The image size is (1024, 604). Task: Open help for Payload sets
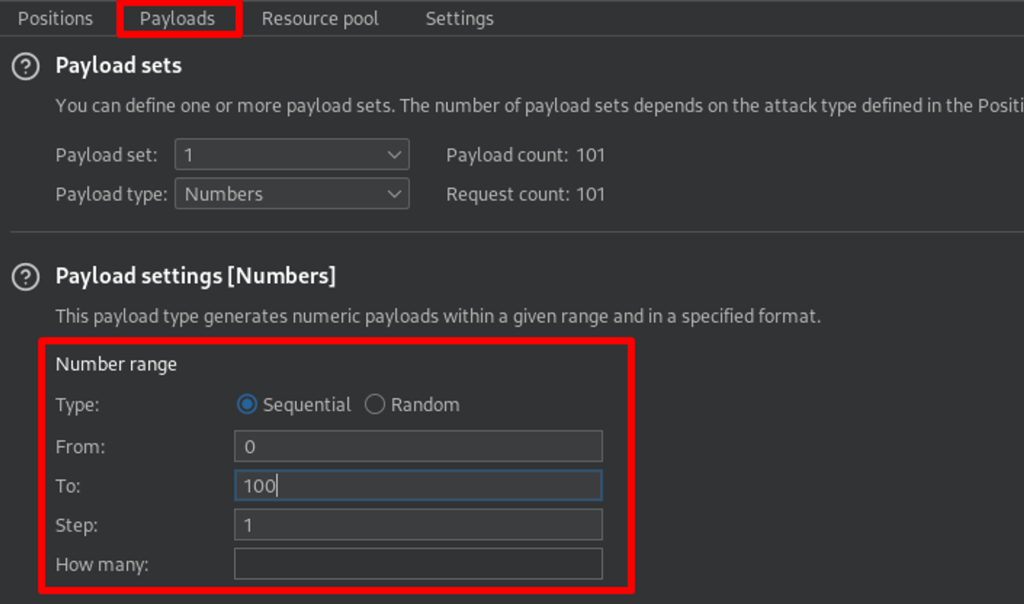coord(25,67)
